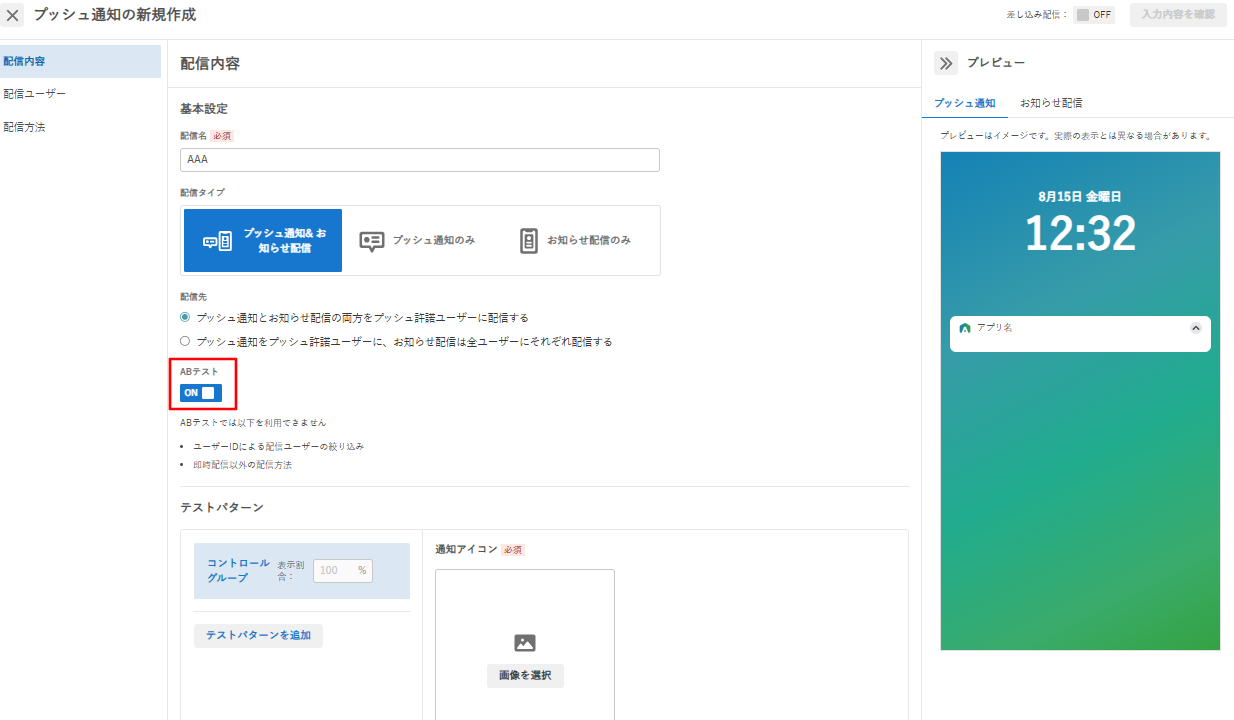Switch to the プッシュ通知 preview tab
The height and width of the screenshot is (720, 1234).
[965, 103]
